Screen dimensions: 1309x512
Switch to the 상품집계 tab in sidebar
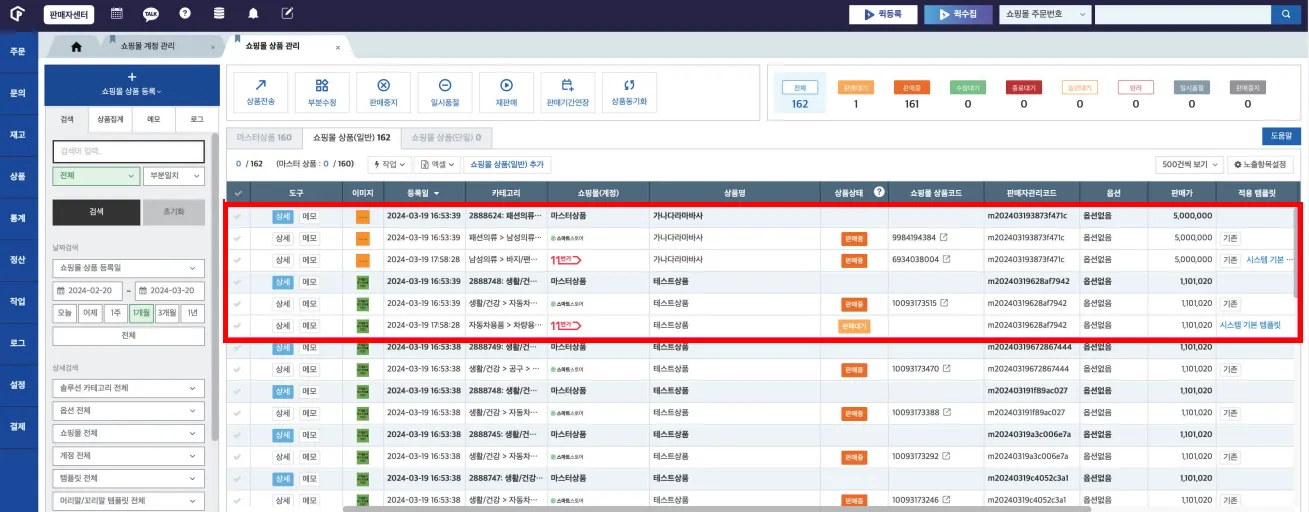[110, 119]
